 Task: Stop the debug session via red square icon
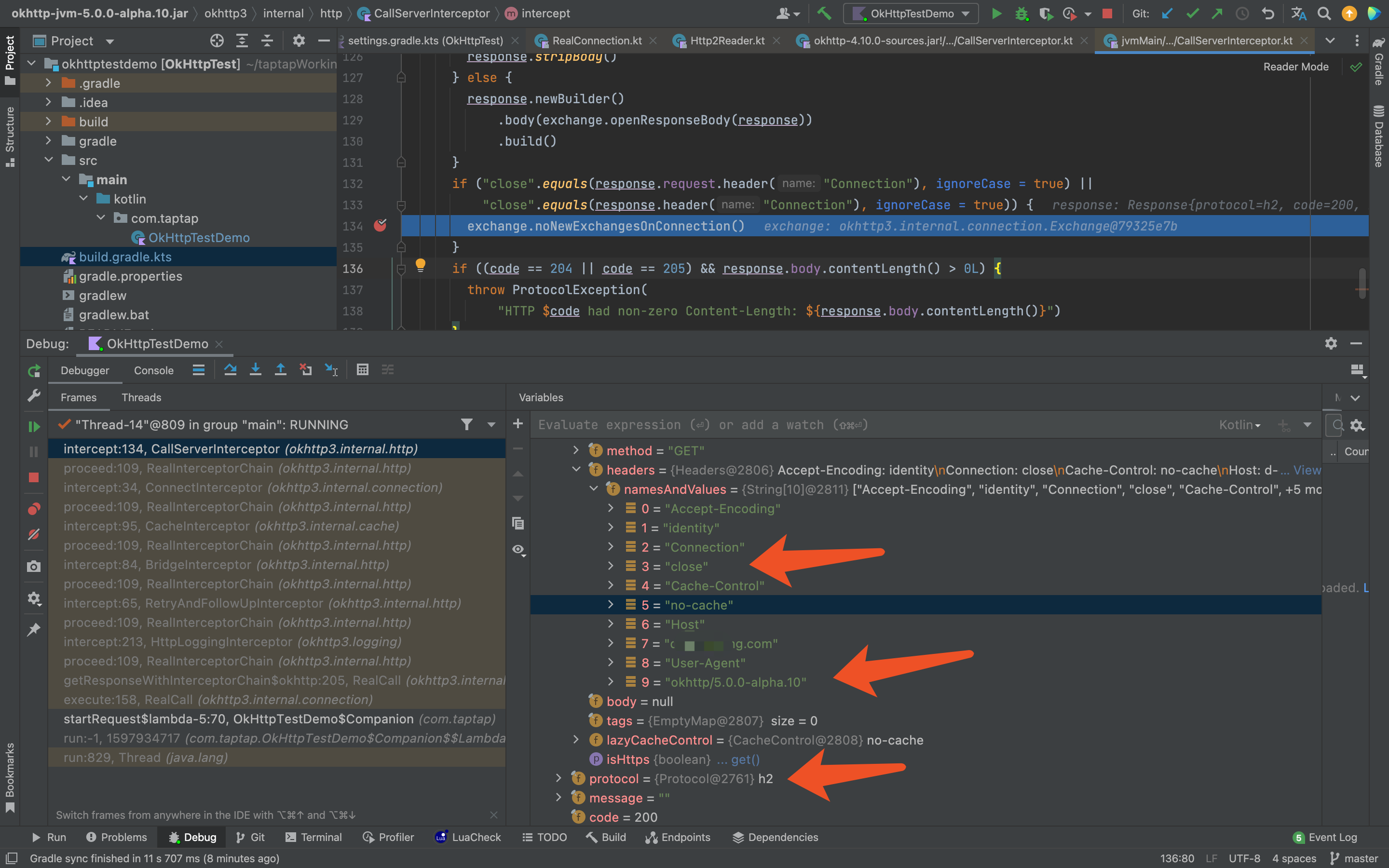click(34, 477)
